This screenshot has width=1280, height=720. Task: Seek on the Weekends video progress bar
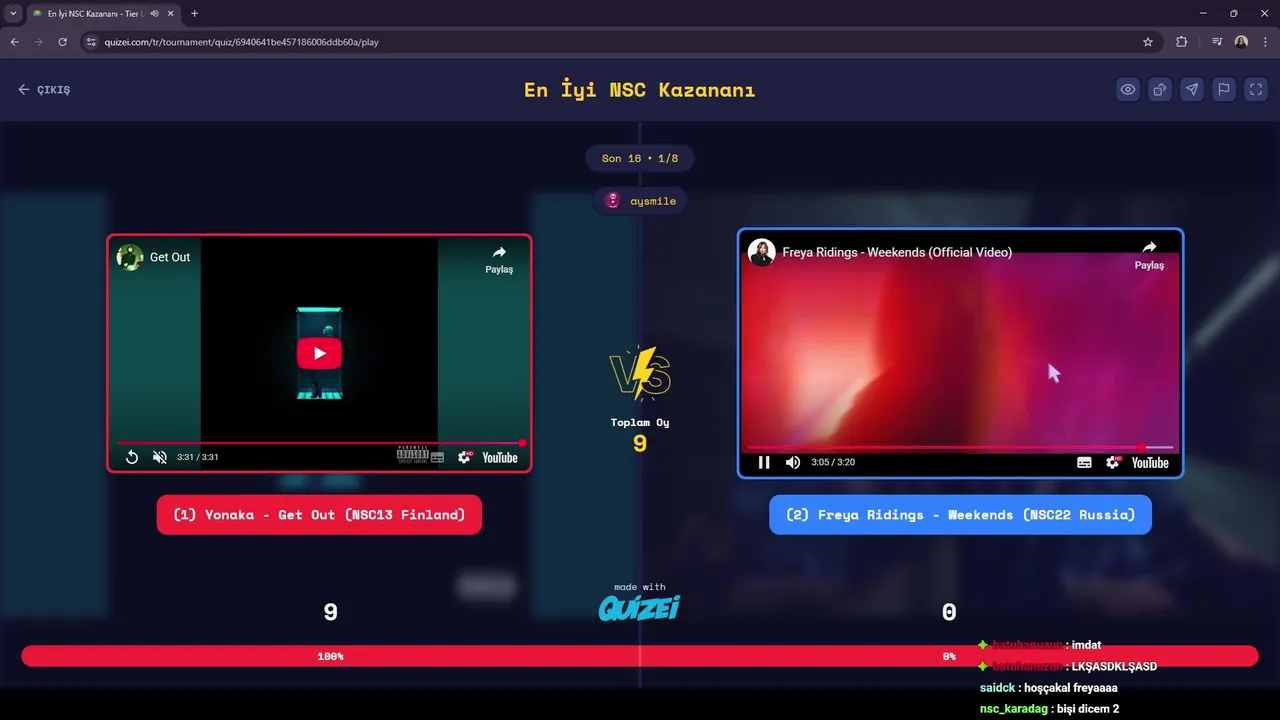(960, 447)
